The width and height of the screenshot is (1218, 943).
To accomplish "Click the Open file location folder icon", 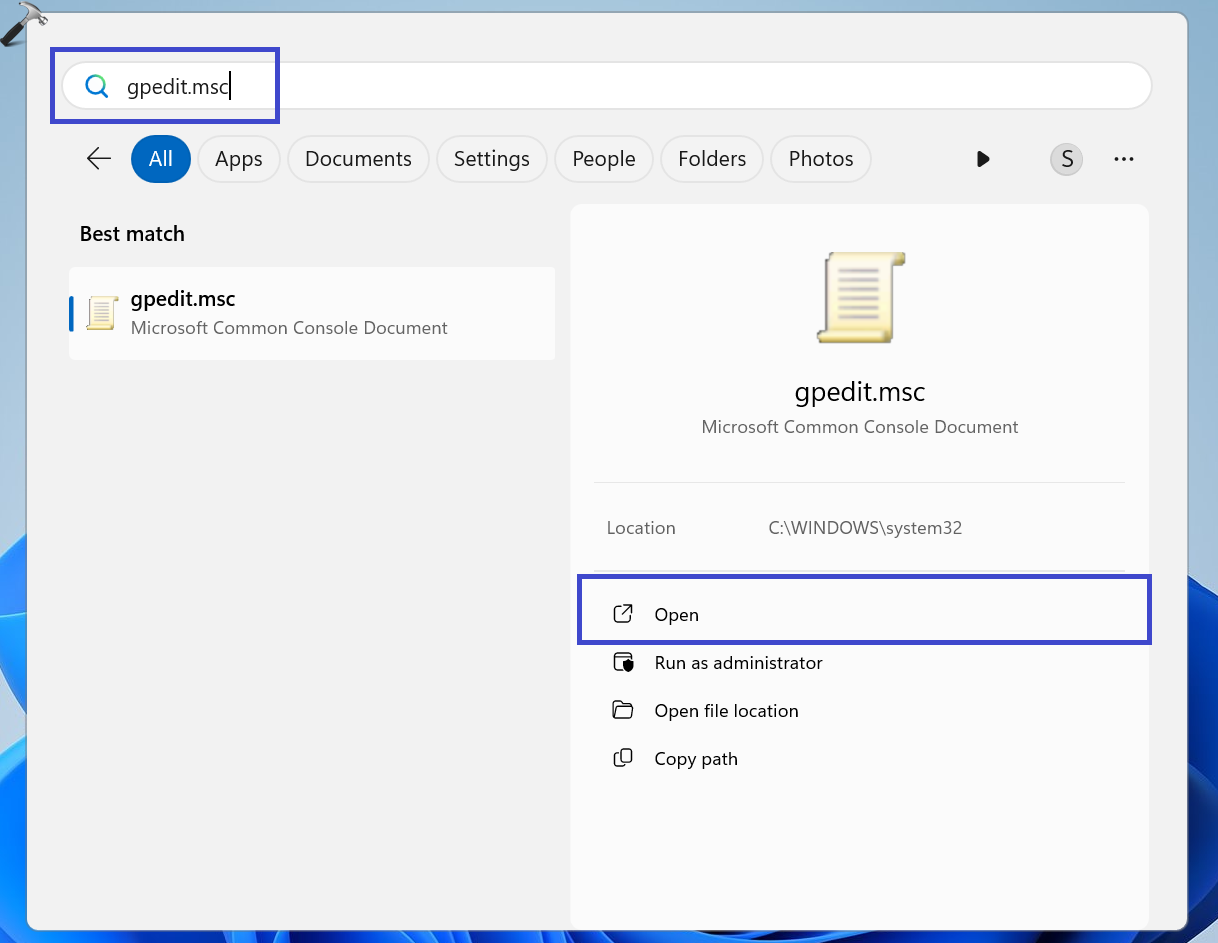I will 623,710.
